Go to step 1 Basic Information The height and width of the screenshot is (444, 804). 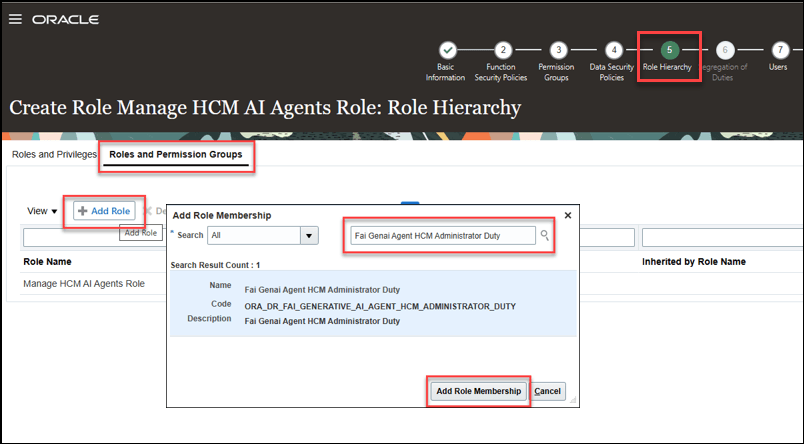448,50
